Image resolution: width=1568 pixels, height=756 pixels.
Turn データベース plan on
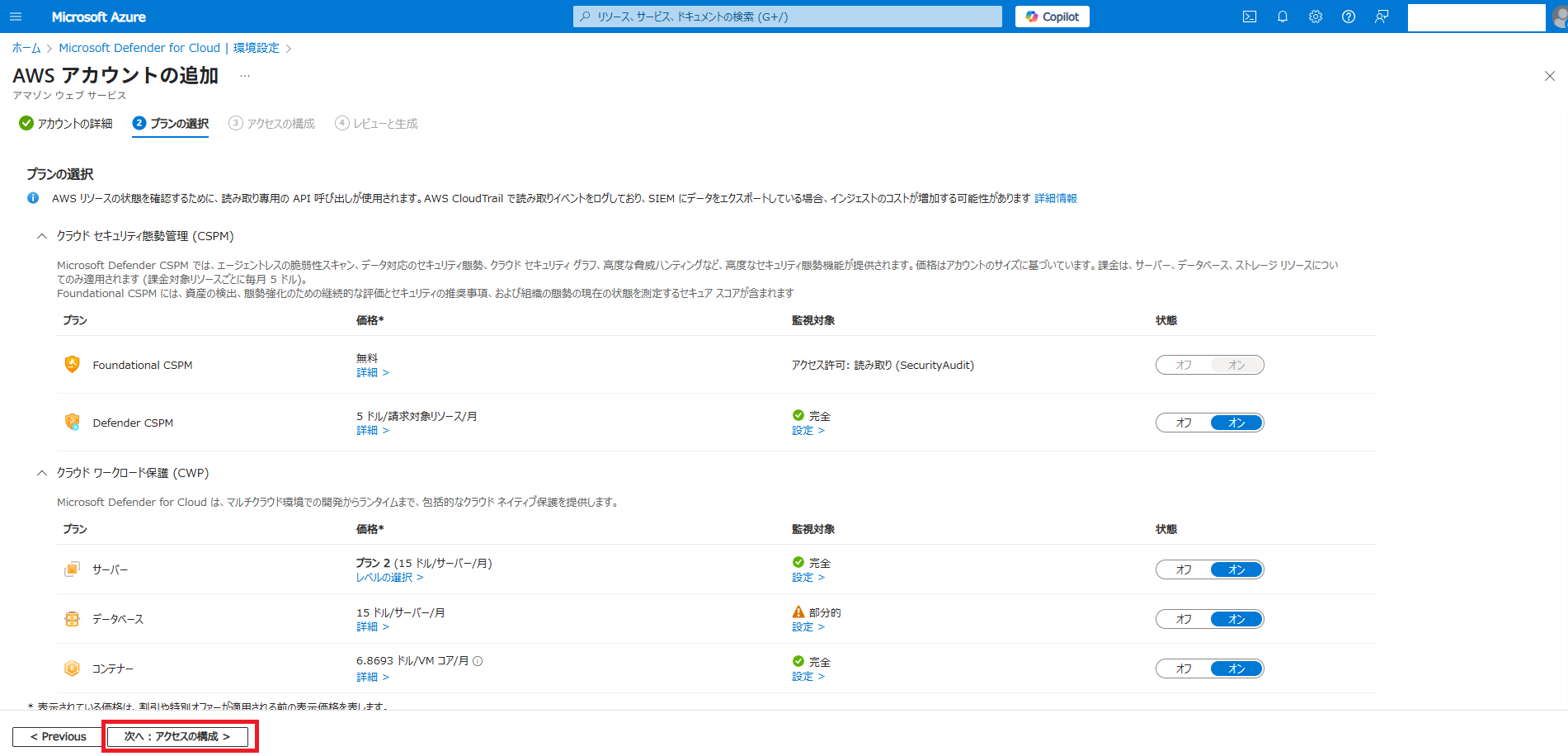pyautogui.click(x=1236, y=619)
